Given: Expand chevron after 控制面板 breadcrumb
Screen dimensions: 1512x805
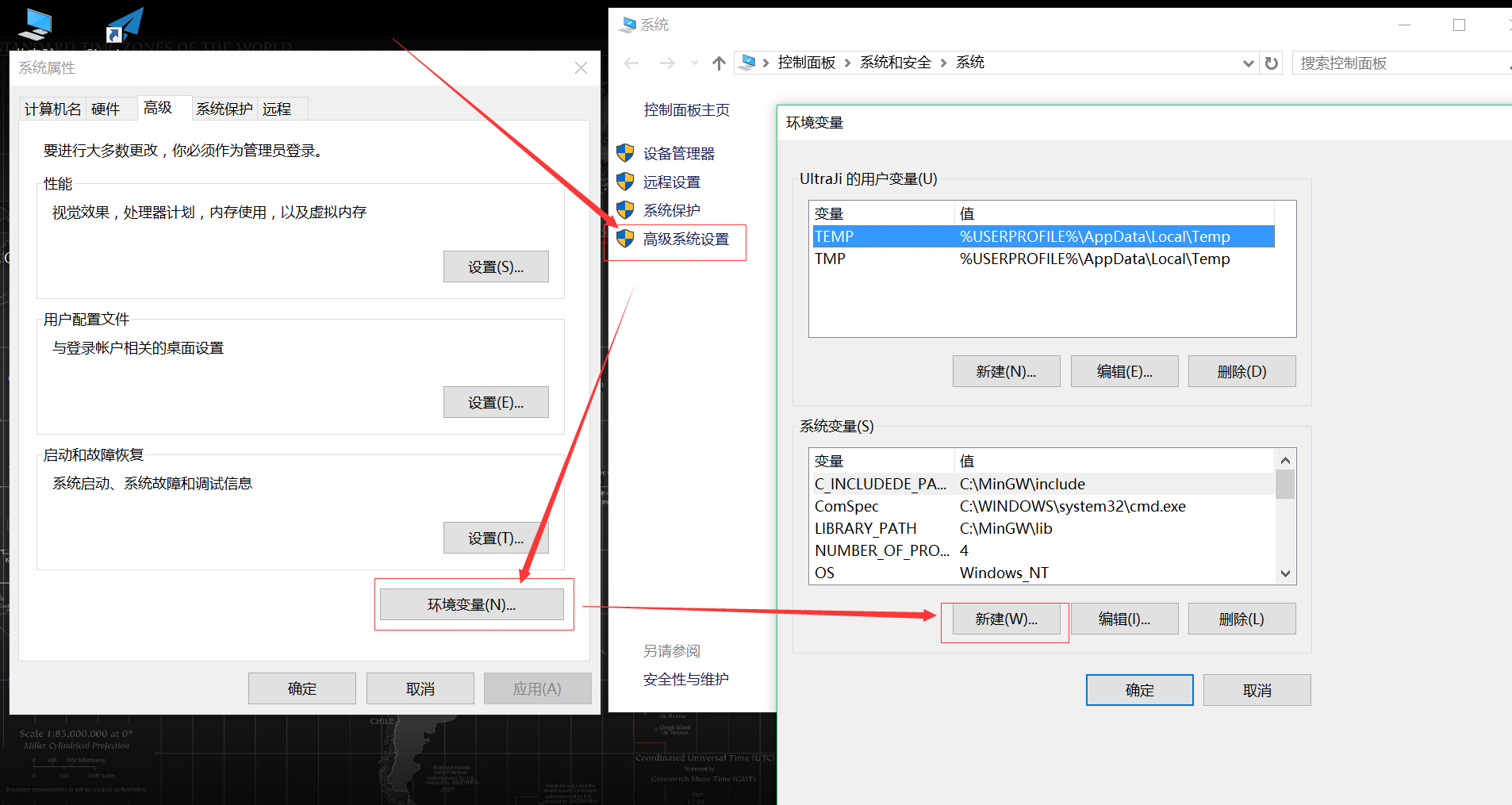Looking at the screenshot, I should coord(847,63).
